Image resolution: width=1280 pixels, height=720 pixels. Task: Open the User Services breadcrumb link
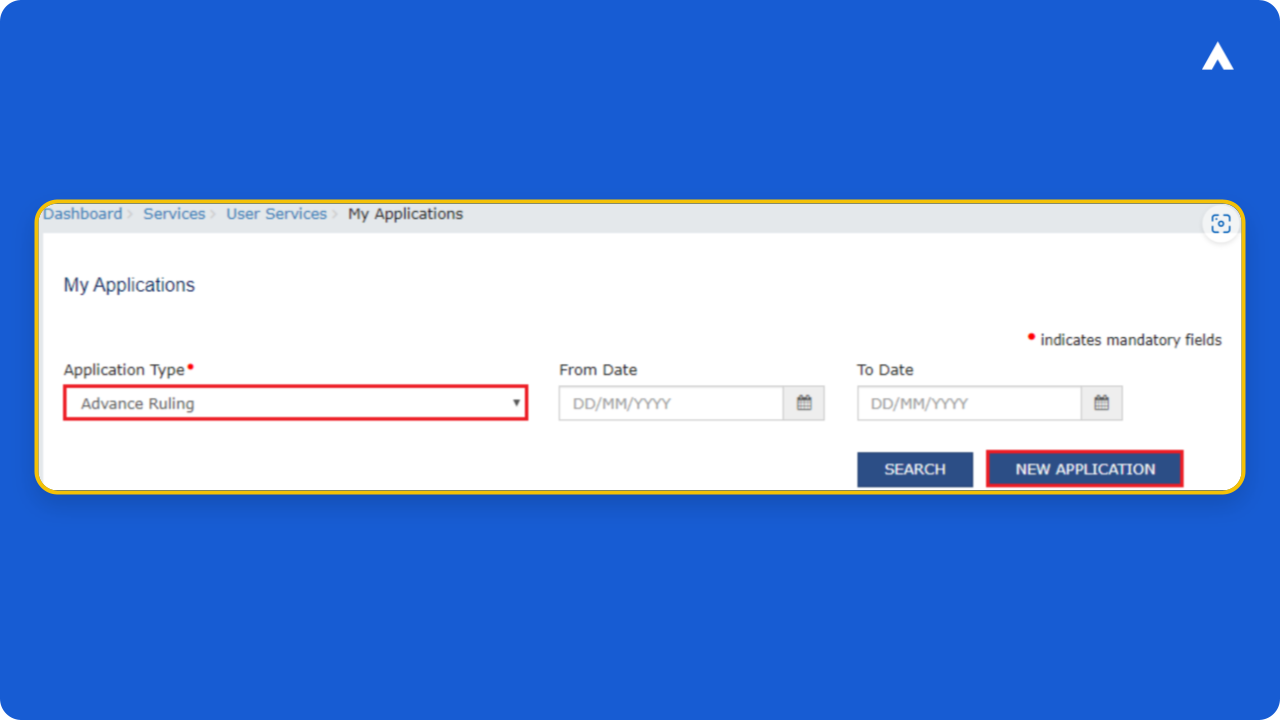(x=276, y=214)
